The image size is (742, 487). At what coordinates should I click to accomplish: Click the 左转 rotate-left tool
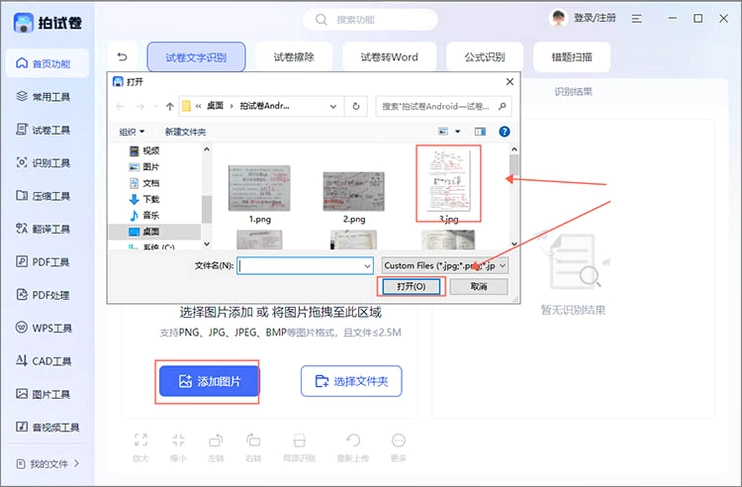click(x=216, y=447)
